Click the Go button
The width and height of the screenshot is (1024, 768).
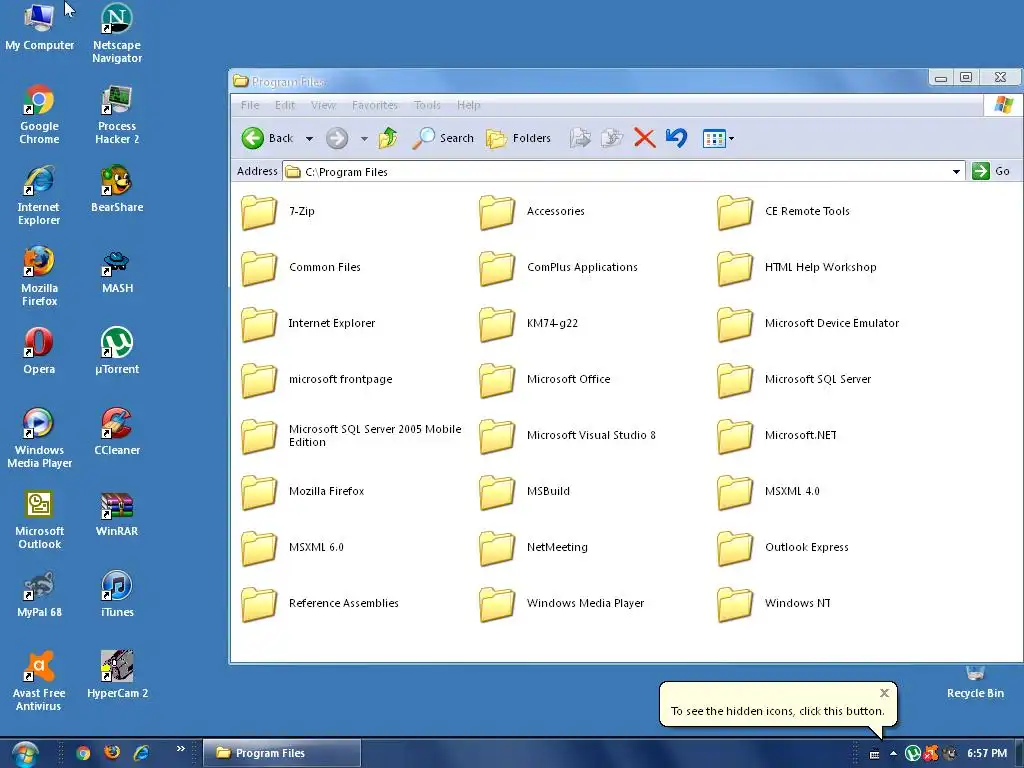991,171
